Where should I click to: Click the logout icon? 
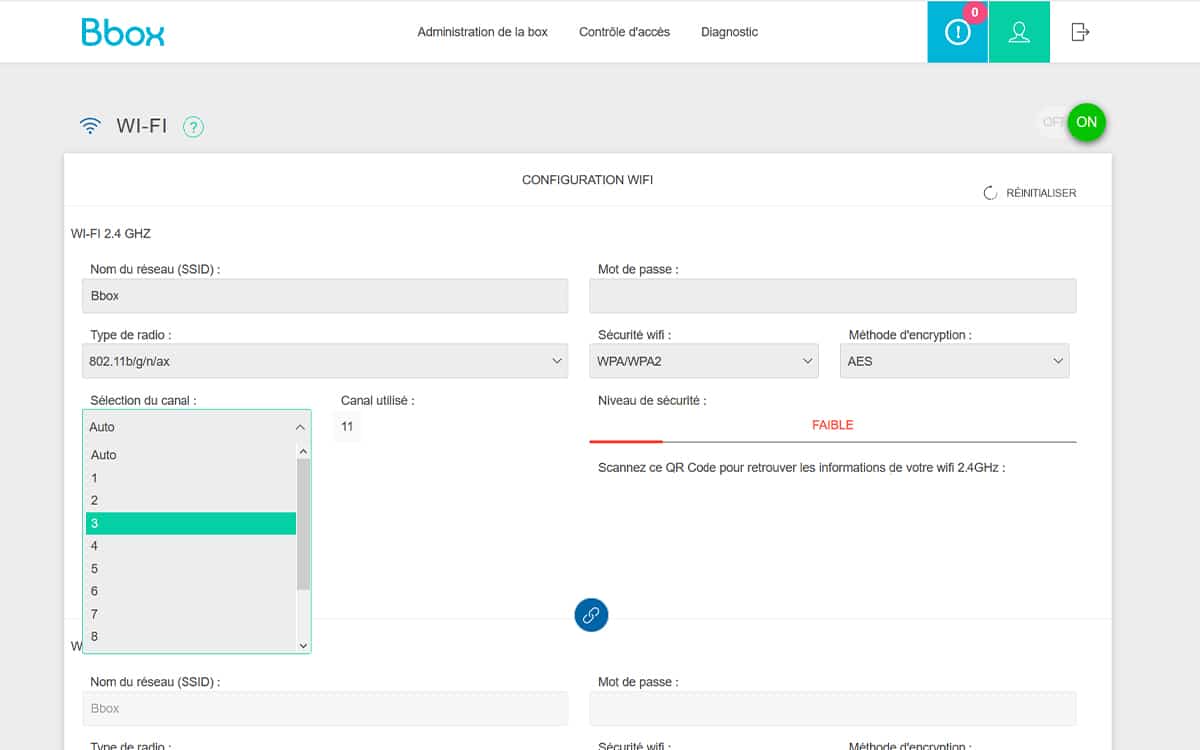click(1080, 32)
